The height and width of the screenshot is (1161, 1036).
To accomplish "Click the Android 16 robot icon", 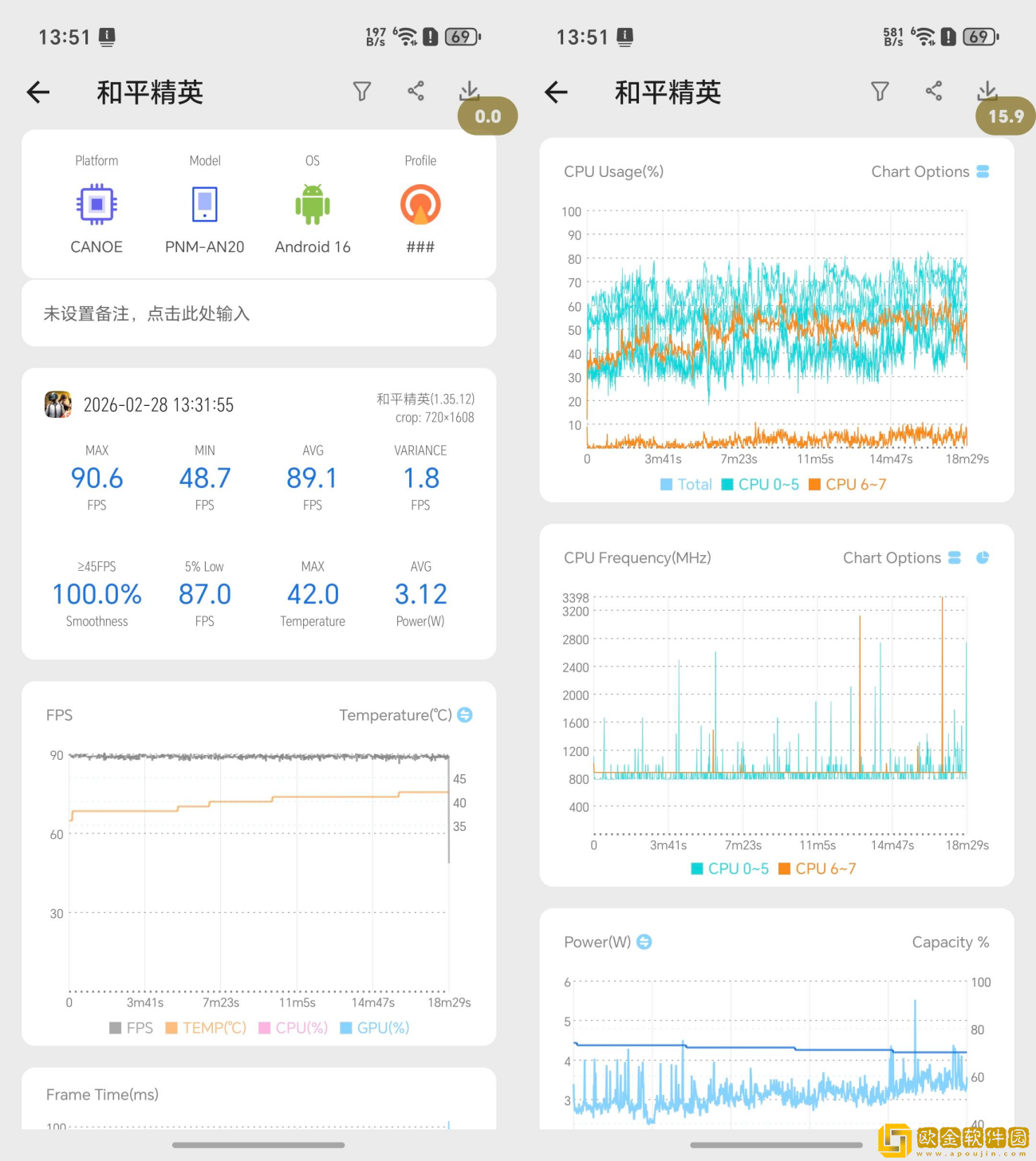I will [312, 206].
